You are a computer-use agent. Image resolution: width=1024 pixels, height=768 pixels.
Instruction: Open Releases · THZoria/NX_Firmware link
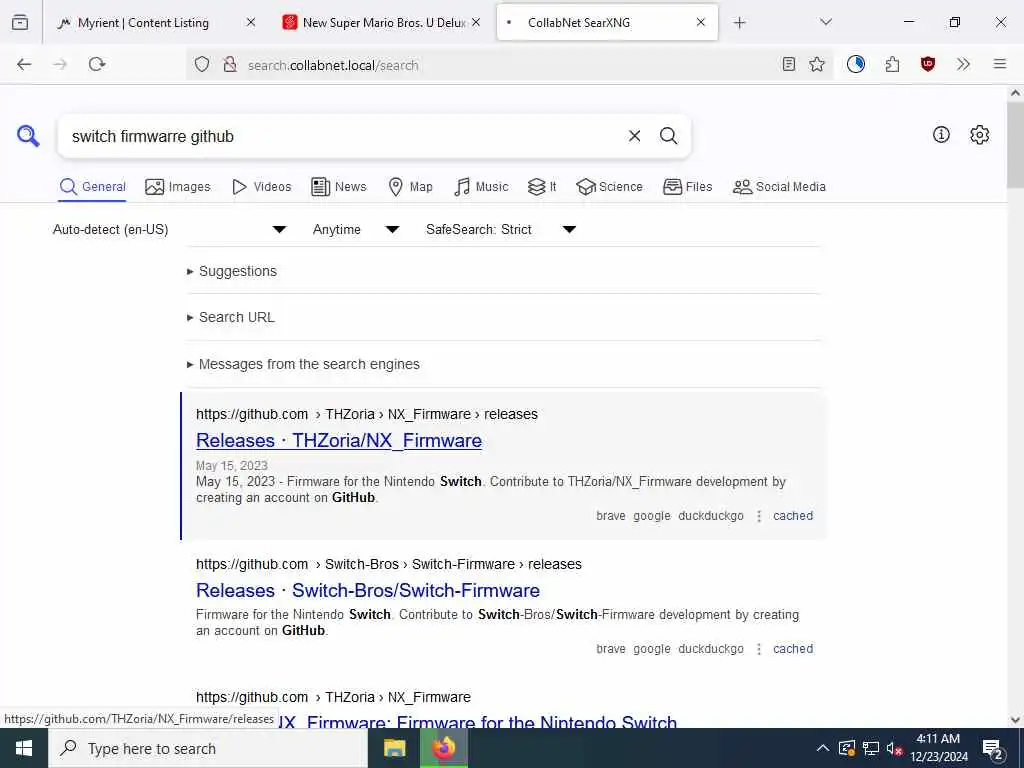339,441
